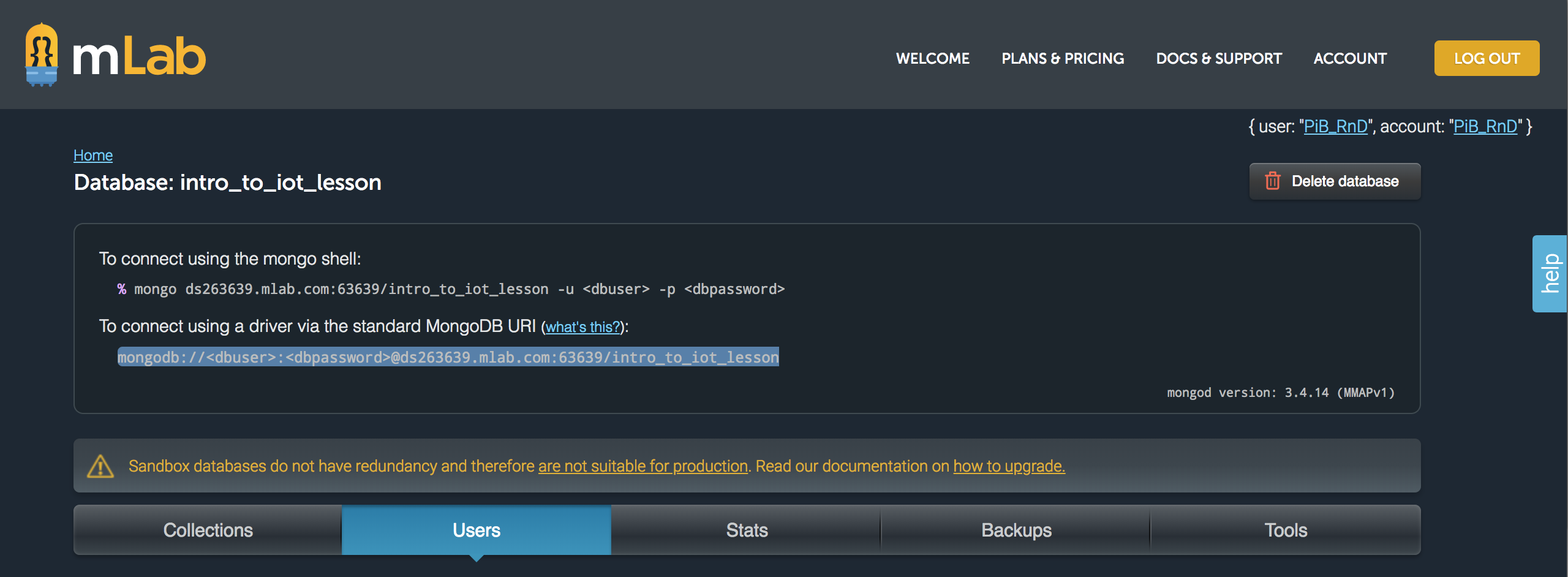This screenshot has height=577, width=1568.
Task: Click the Delete database button
Action: (x=1335, y=181)
